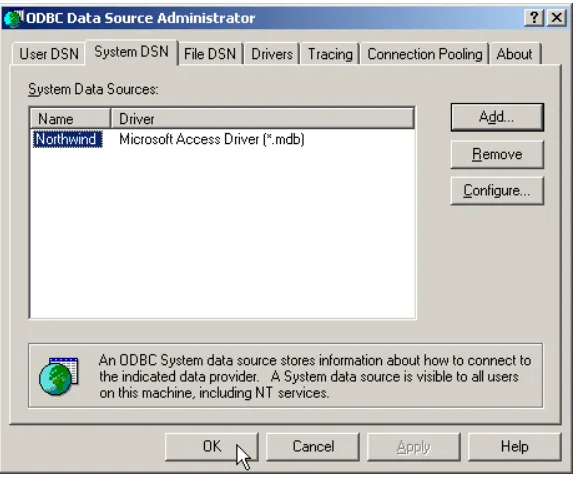Remove the selected data source
Screen dimensions: 576x478
point(497,154)
